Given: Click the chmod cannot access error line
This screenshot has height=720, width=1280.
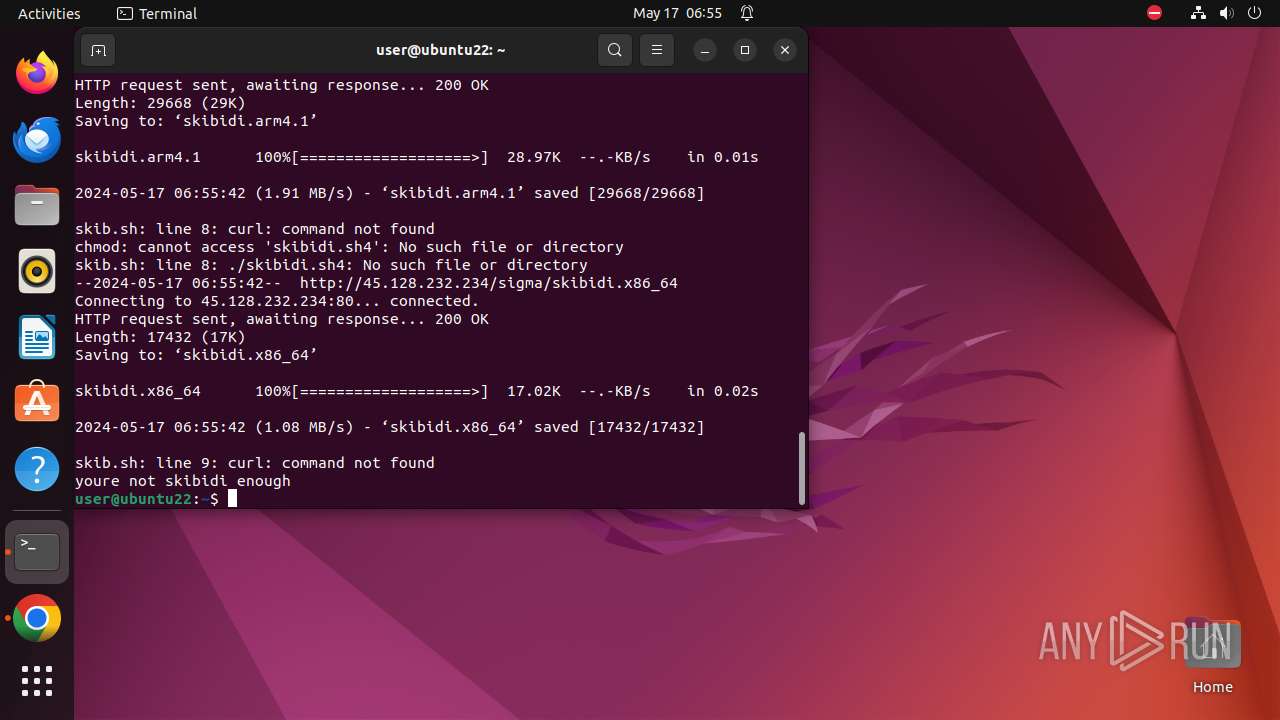Looking at the screenshot, I should pos(349,247).
